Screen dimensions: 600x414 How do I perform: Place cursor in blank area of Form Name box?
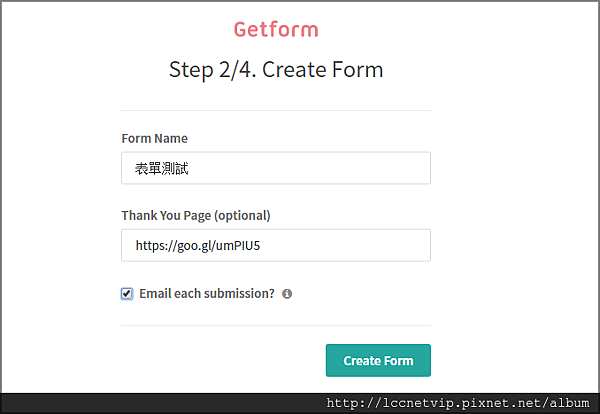pos(310,168)
